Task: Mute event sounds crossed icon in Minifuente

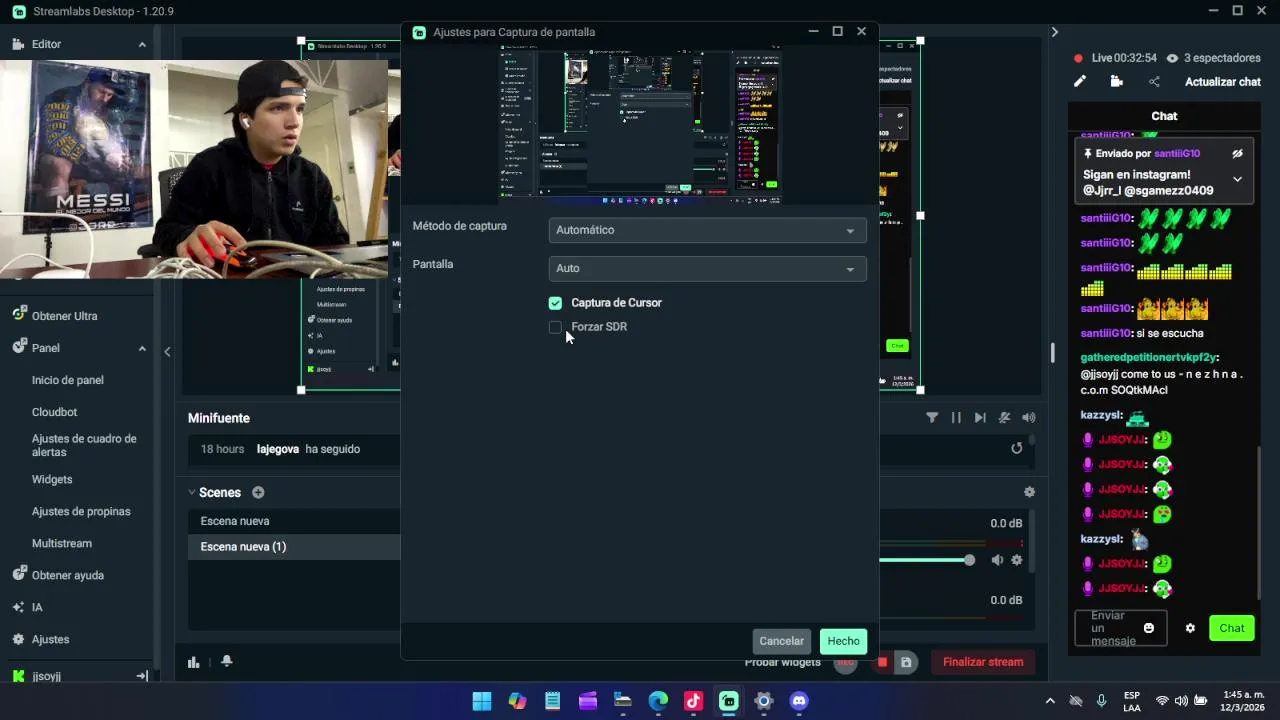Action: pos(1004,418)
